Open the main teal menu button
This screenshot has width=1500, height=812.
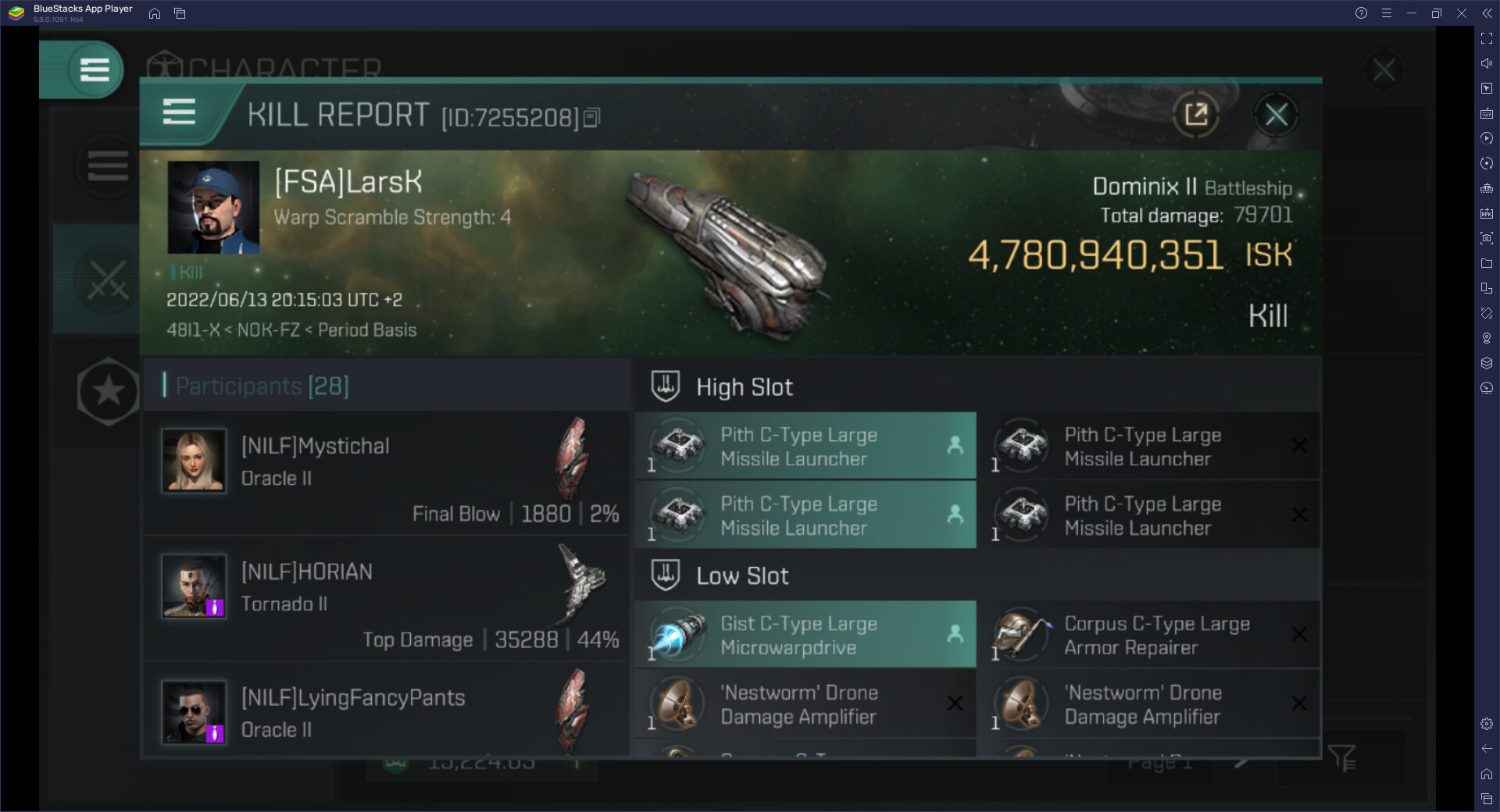(95, 69)
